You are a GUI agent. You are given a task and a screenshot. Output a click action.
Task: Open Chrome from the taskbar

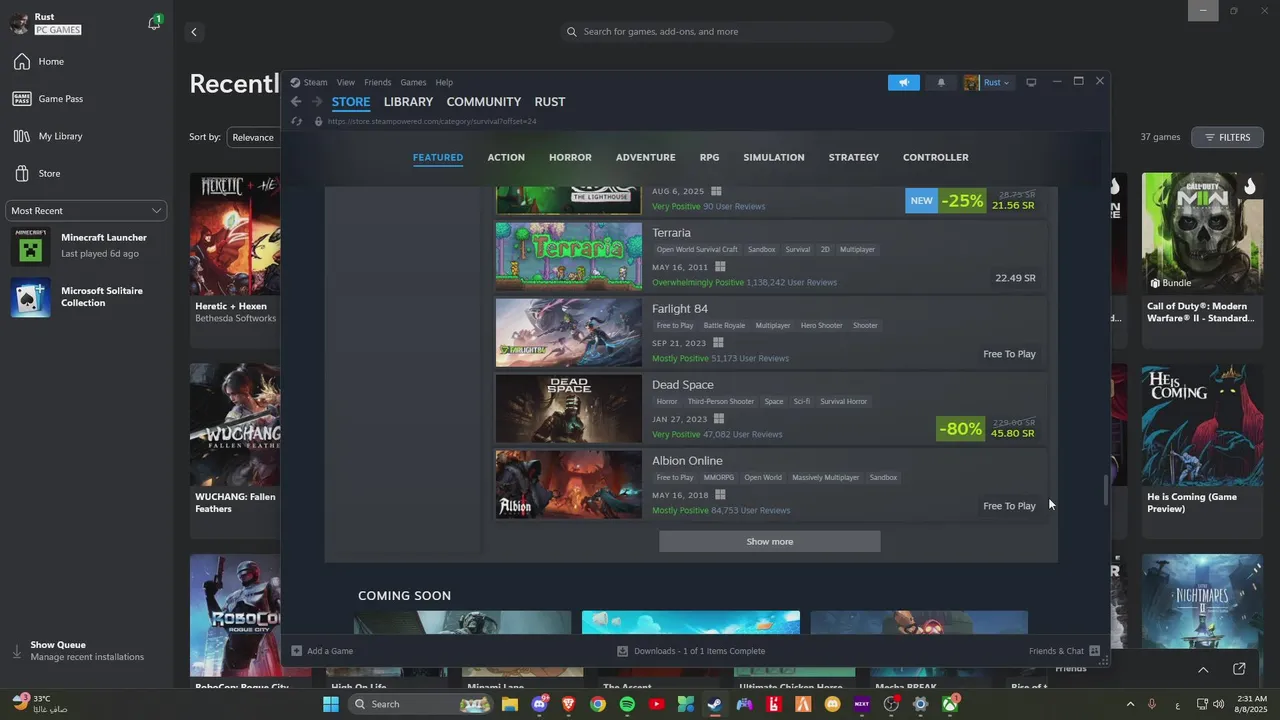598,704
